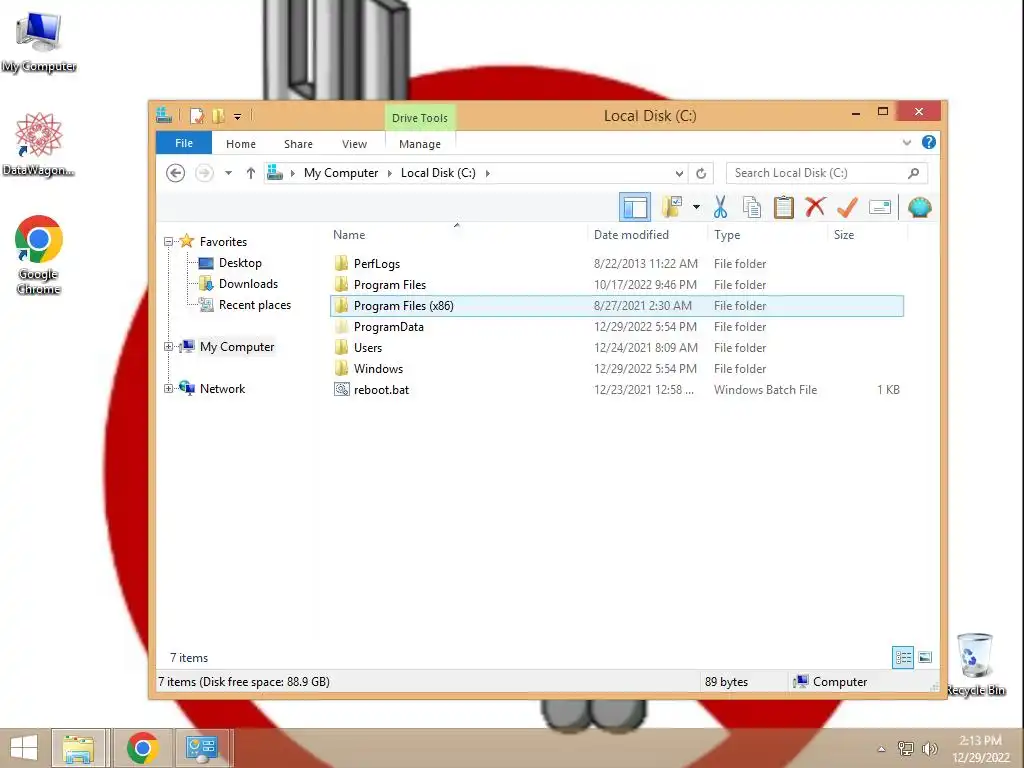This screenshot has height=768, width=1024.
Task: Select Desktop under Favorites
Action: [240, 263]
